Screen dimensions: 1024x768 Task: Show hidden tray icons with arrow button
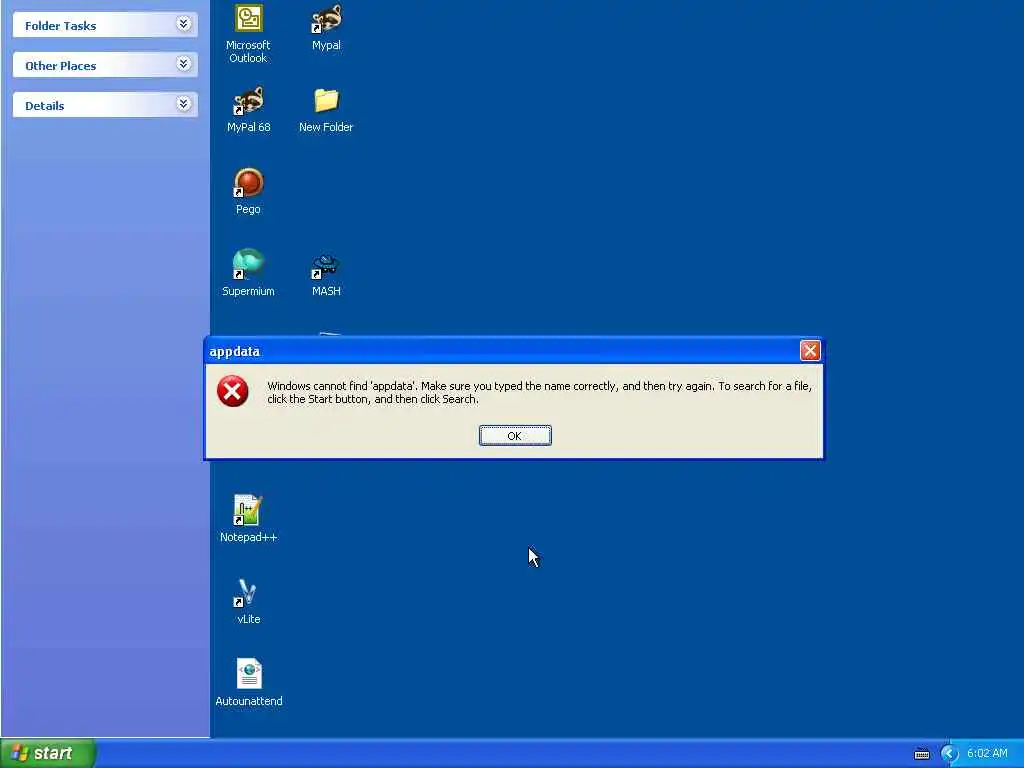(949, 754)
